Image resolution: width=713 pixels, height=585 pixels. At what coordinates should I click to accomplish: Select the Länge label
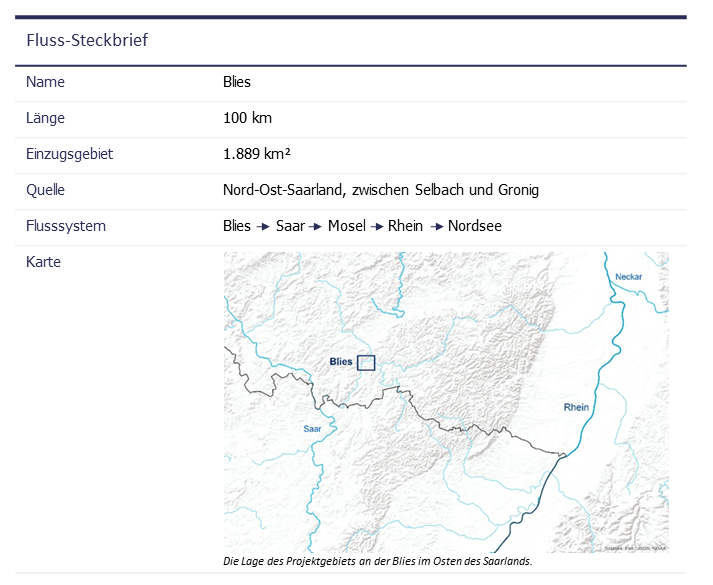[x=45, y=118]
